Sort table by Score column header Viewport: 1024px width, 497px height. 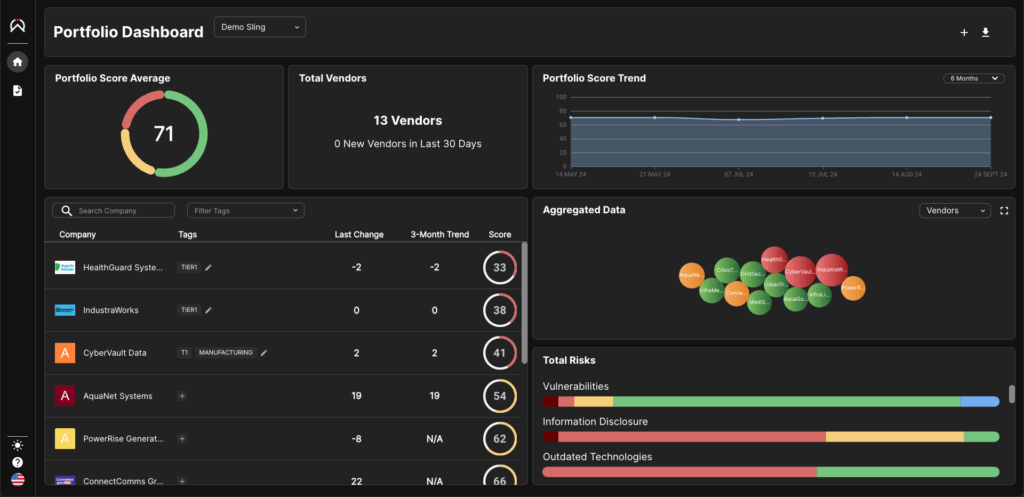point(499,235)
